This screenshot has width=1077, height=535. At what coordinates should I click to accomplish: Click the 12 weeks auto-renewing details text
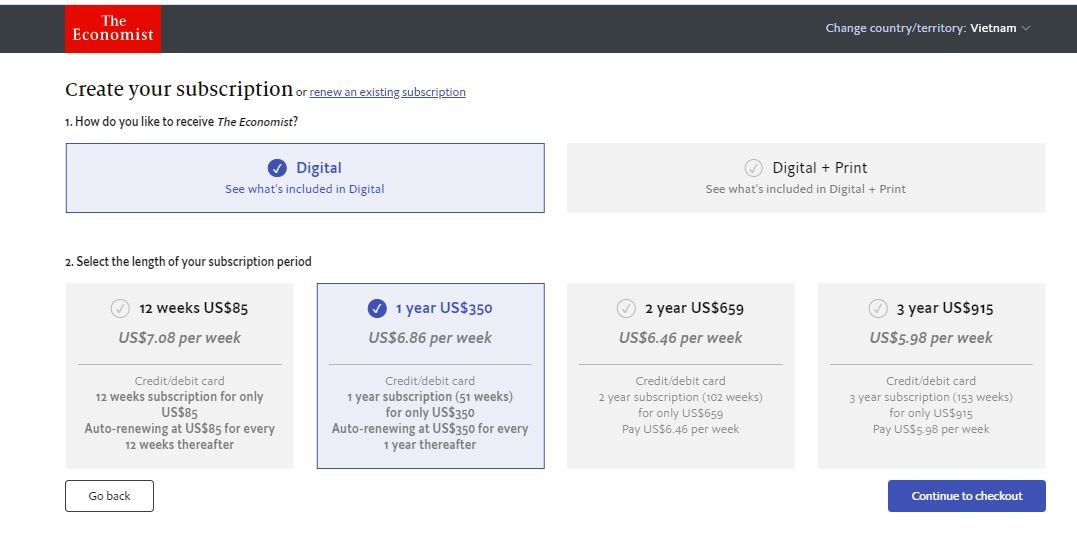click(x=180, y=436)
